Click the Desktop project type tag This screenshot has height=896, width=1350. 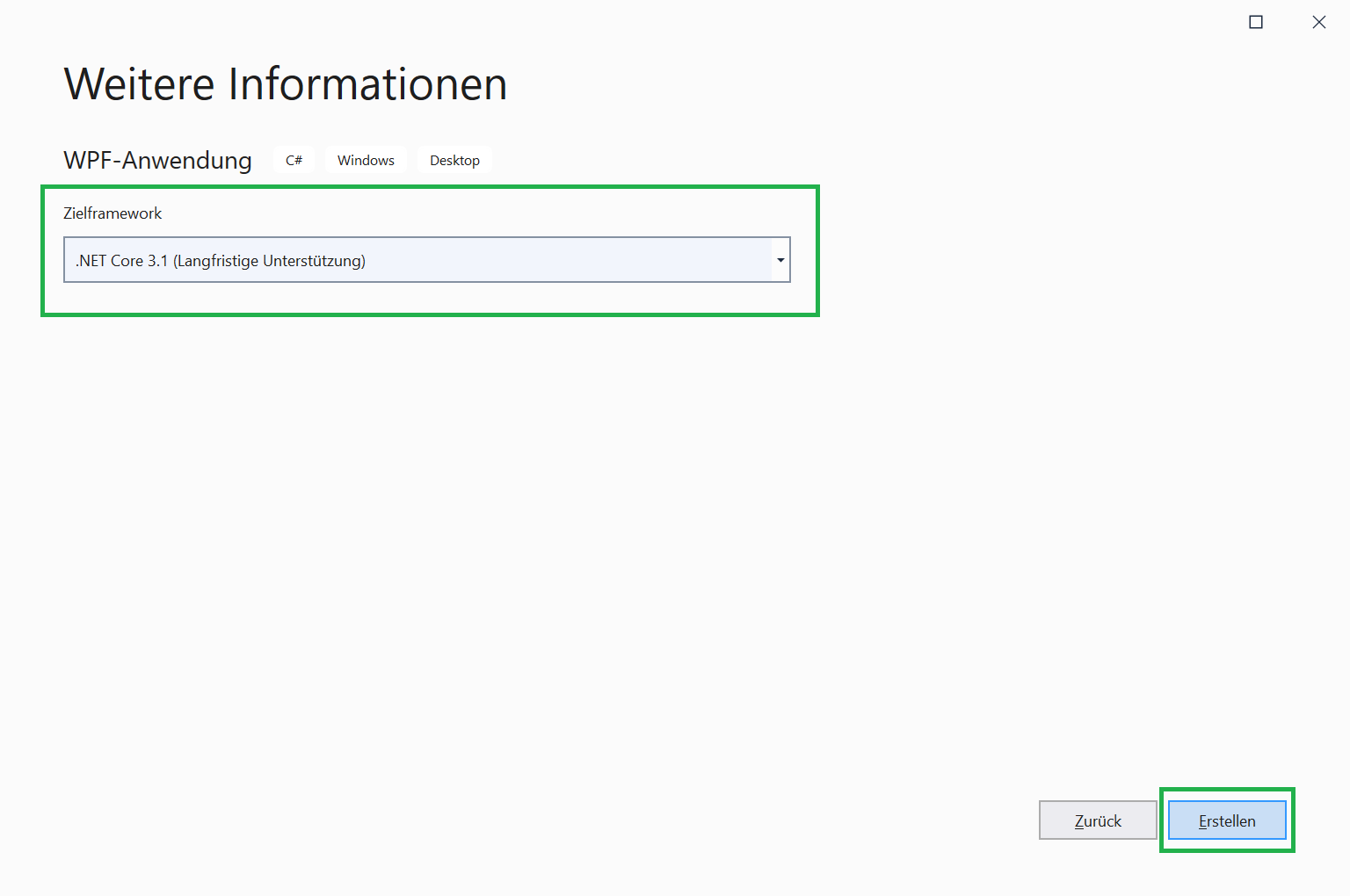coord(454,160)
